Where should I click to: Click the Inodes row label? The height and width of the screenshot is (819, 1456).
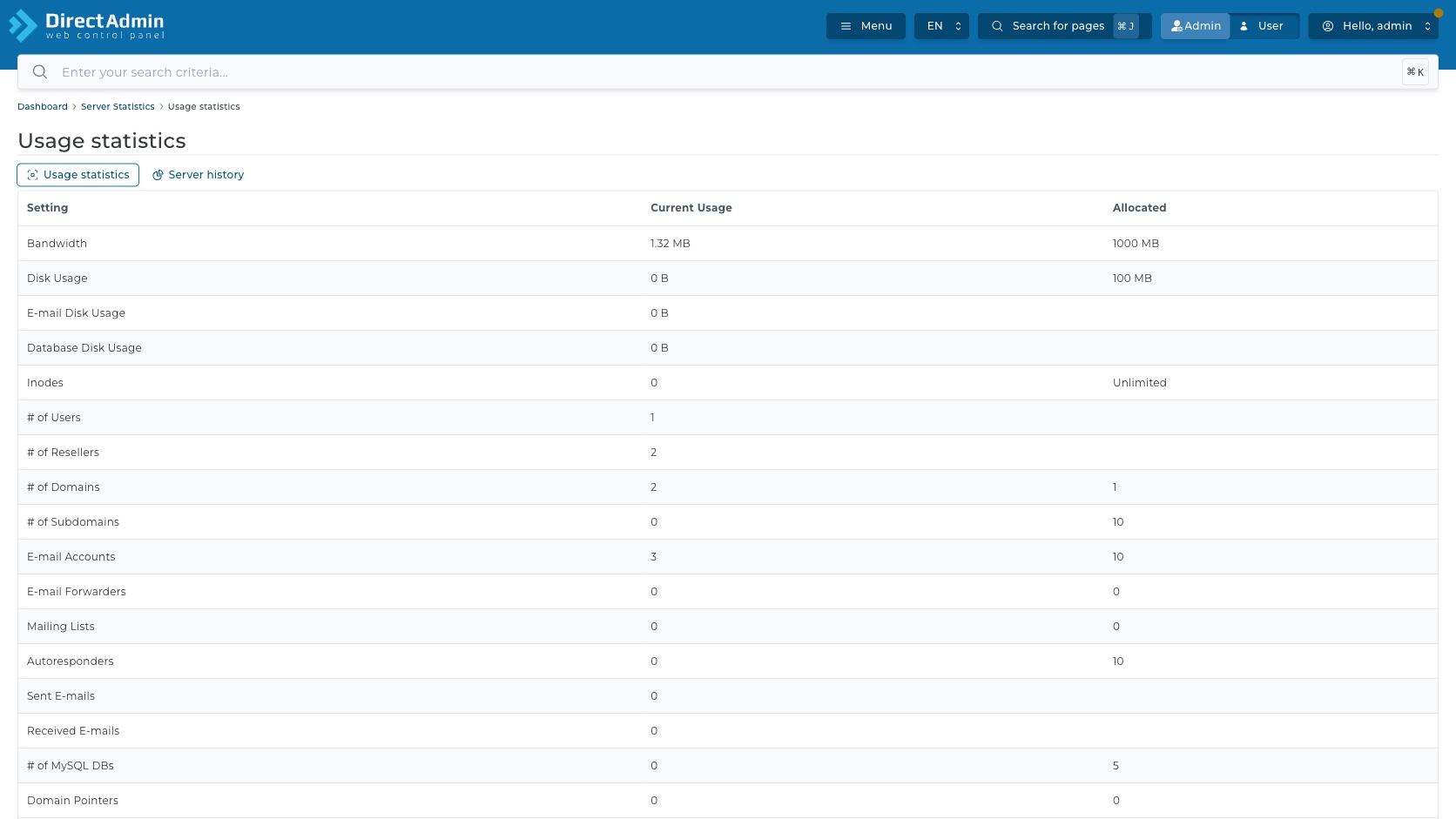(x=45, y=383)
